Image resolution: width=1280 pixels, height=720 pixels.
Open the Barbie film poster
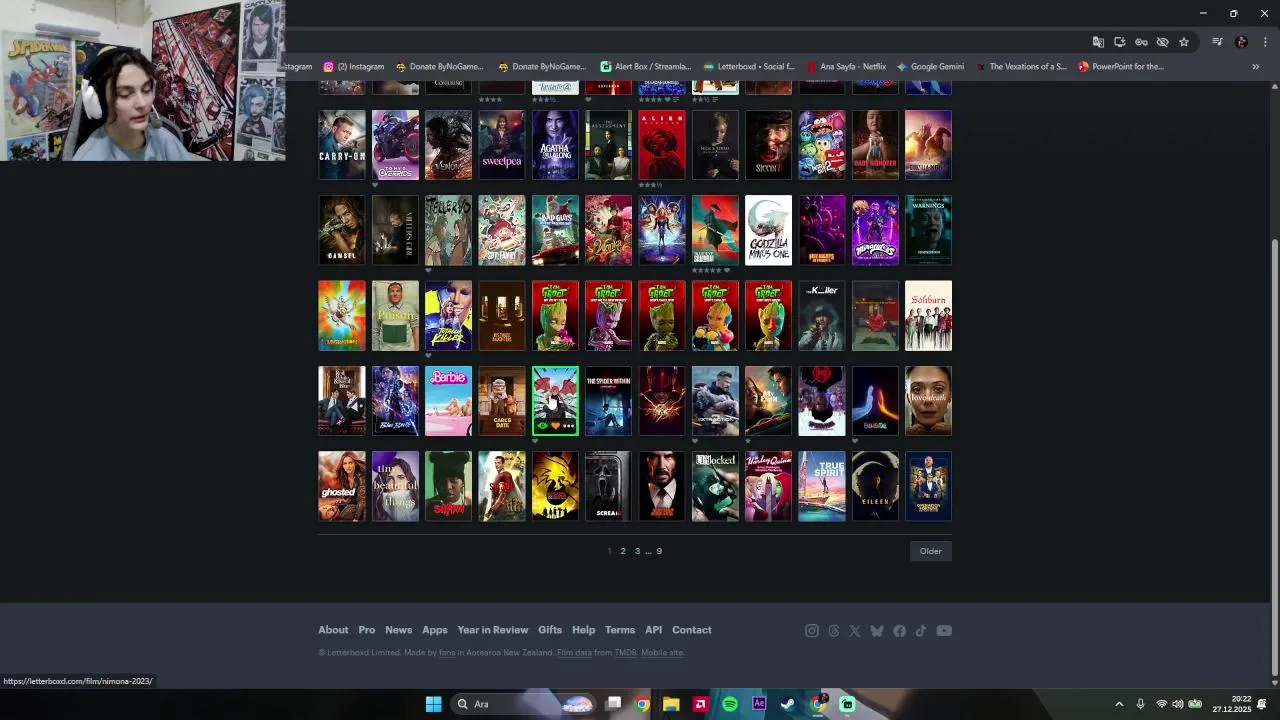tap(448, 401)
